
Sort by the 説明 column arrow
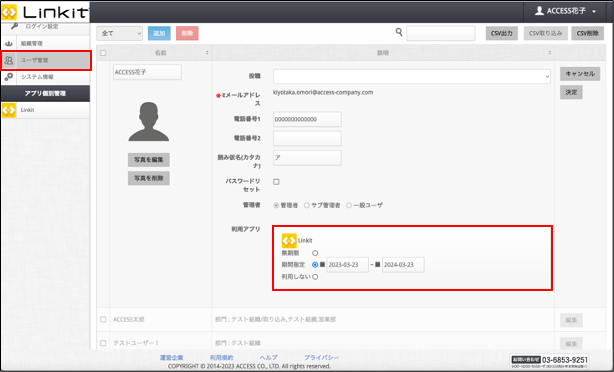coord(550,52)
